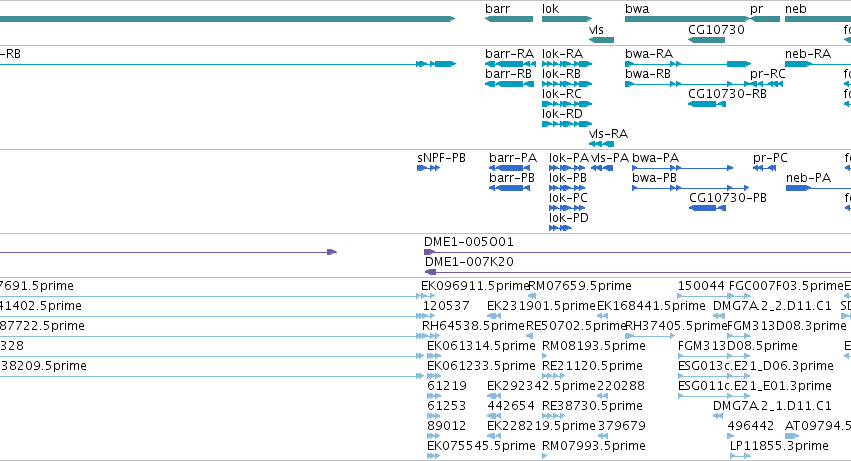851x461 pixels.
Task: Click the pr-RC transcript
Action: point(765,84)
